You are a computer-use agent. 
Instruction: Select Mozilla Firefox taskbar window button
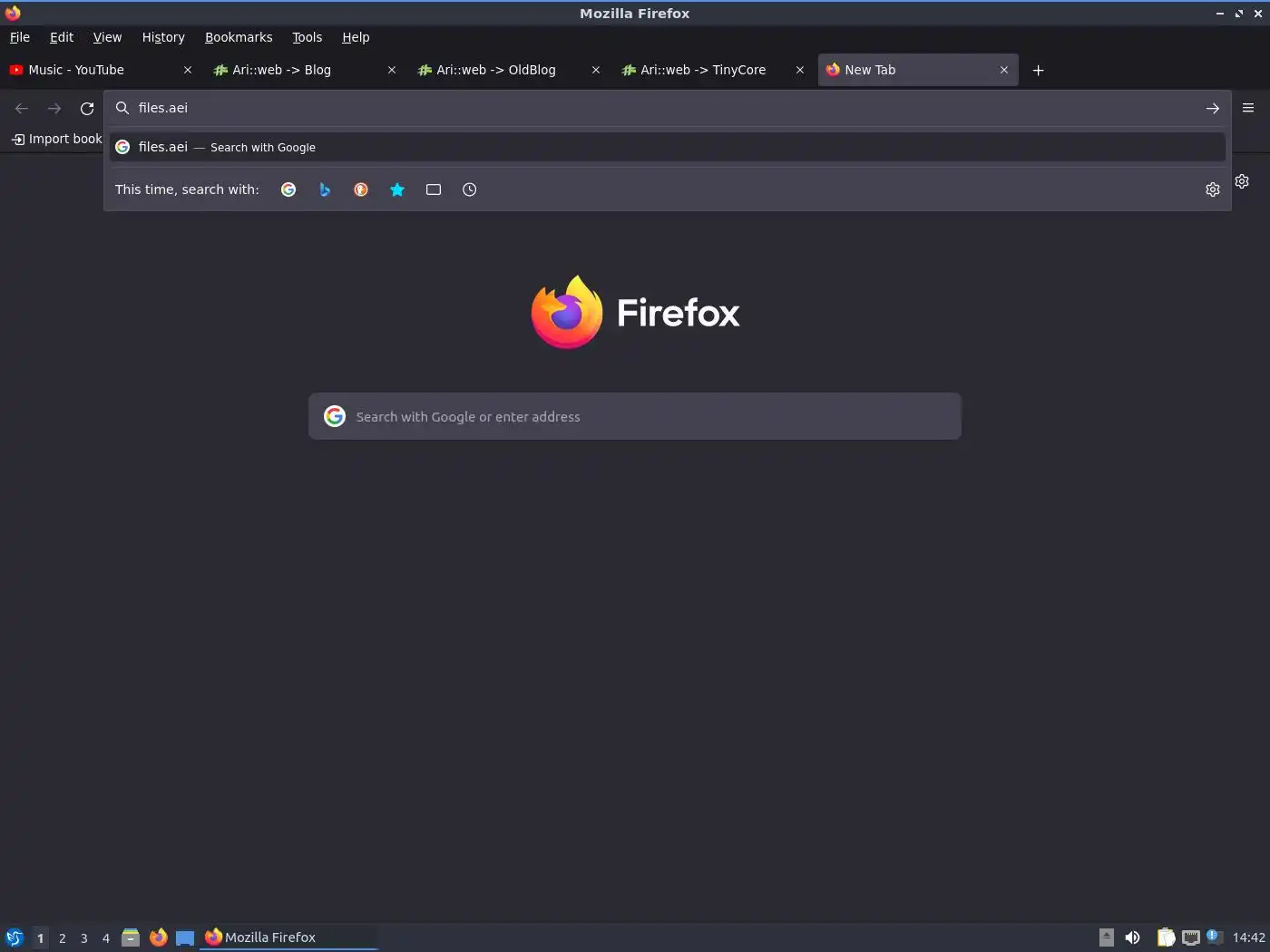[x=288, y=937]
